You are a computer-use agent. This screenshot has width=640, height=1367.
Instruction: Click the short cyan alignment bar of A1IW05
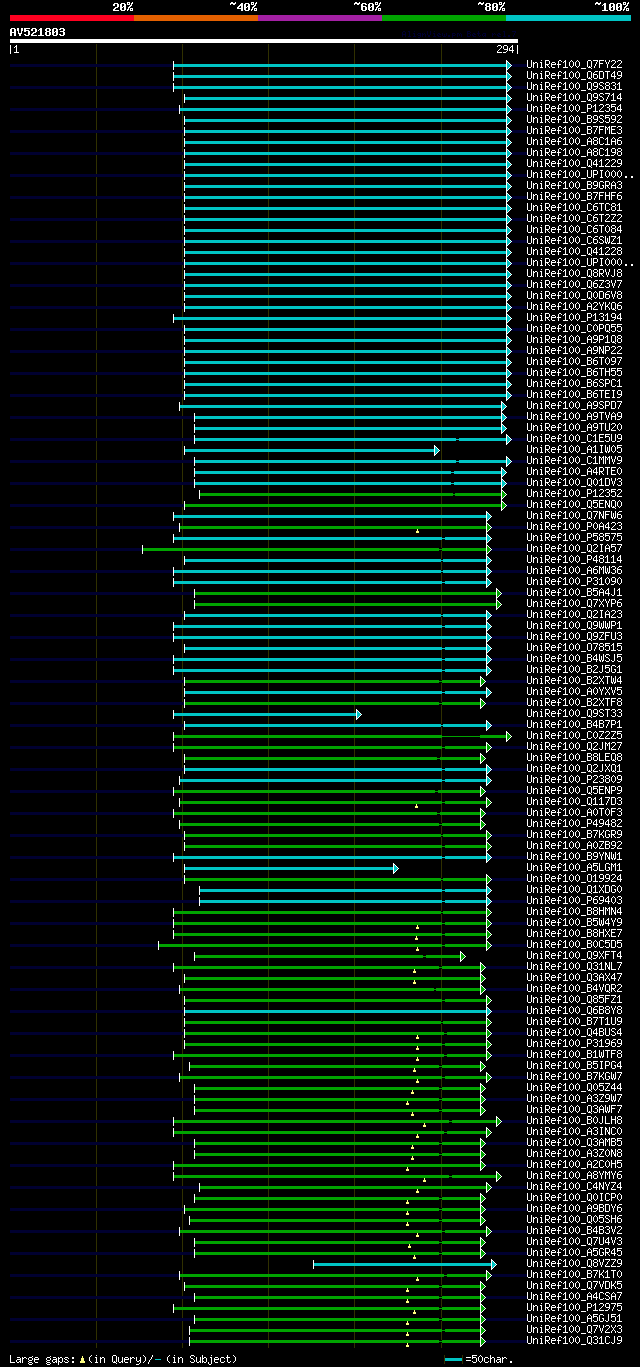click(x=311, y=450)
